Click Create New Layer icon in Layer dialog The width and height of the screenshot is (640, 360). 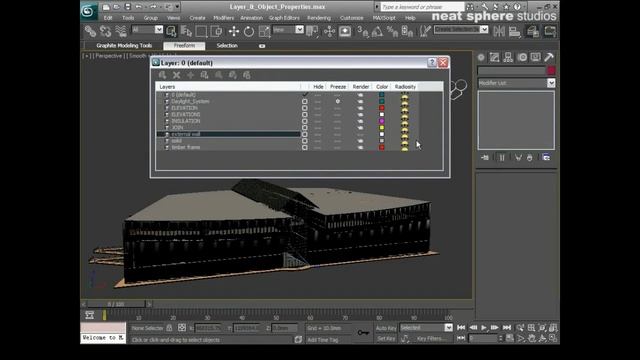[162, 75]
